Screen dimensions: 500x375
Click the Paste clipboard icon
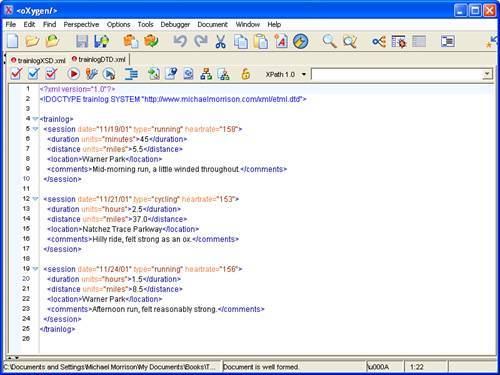(x=261, y=41)
